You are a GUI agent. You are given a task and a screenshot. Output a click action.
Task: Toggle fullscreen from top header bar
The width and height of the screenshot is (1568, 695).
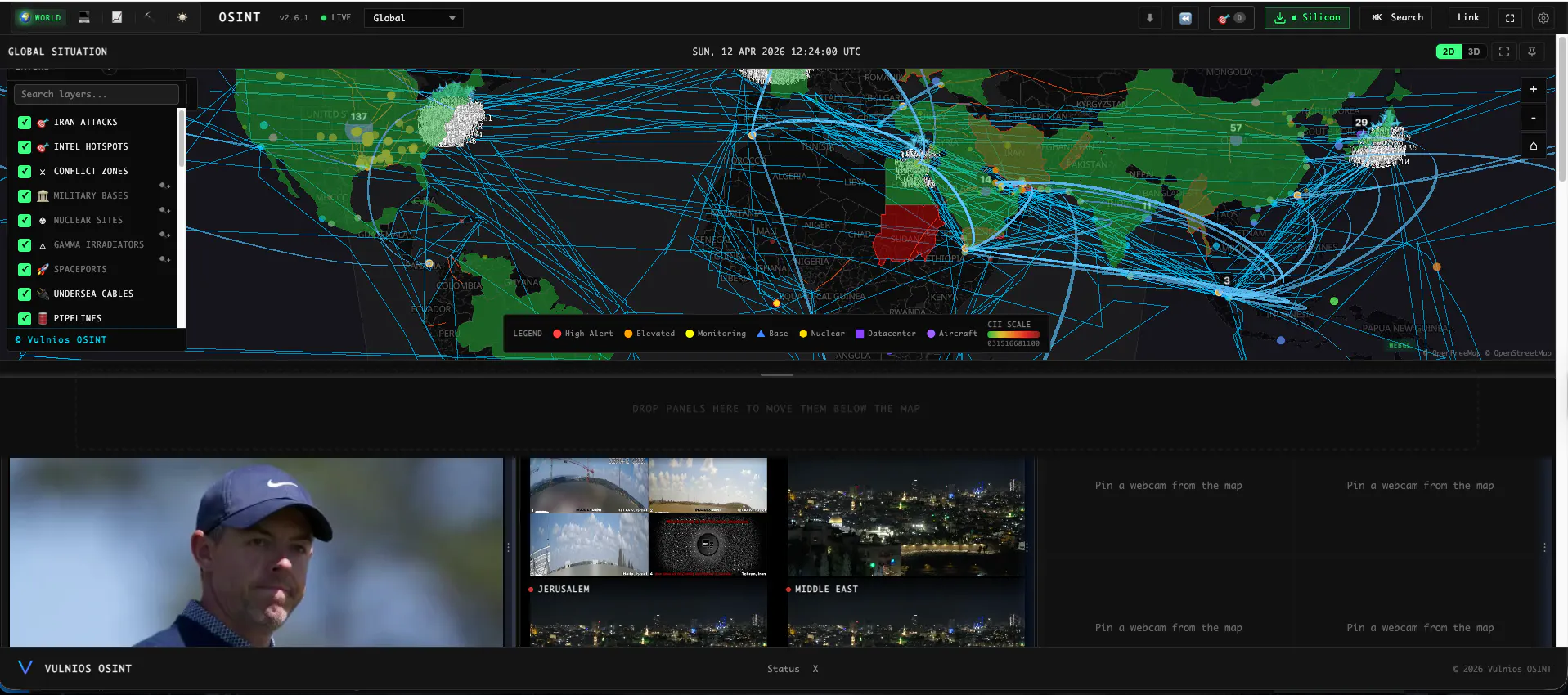1510,18
